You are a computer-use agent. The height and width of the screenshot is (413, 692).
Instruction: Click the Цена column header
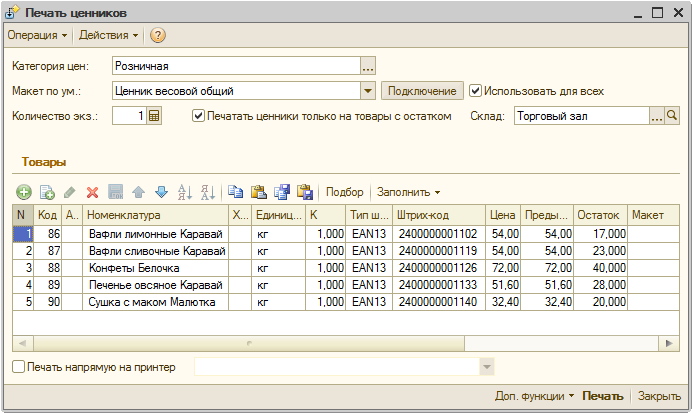click(503, 215)
